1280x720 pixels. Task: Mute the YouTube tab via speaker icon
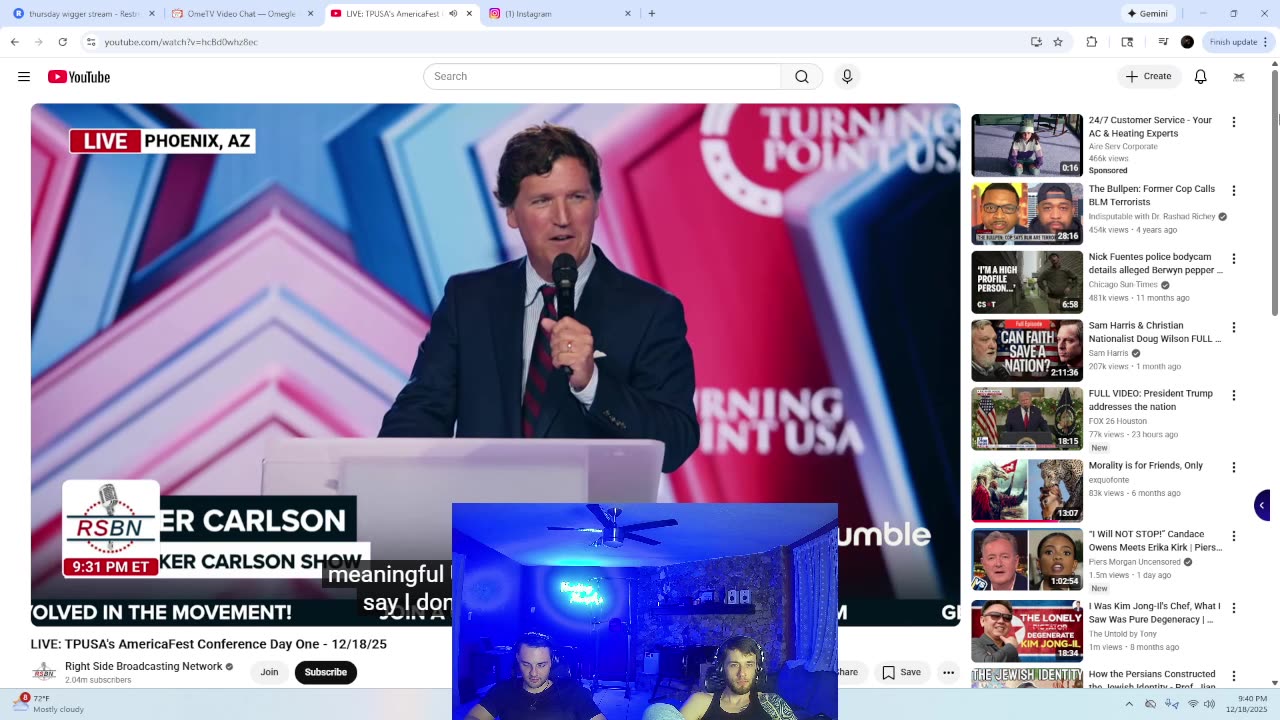pyautogui.click(x=453, y=14)
